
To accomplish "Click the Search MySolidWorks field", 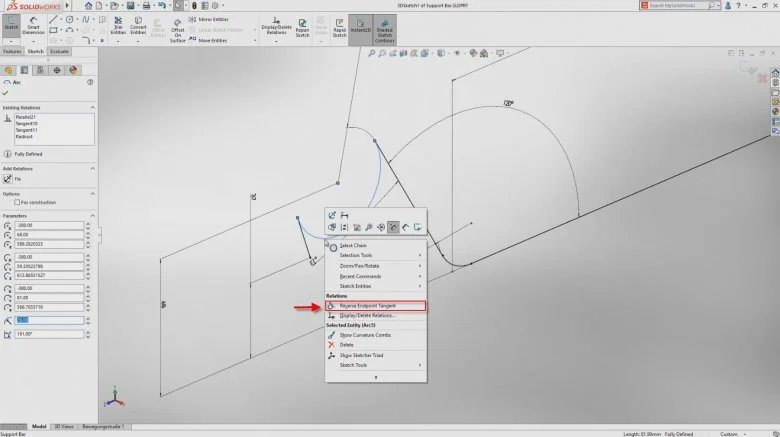I will pos(679,5).
